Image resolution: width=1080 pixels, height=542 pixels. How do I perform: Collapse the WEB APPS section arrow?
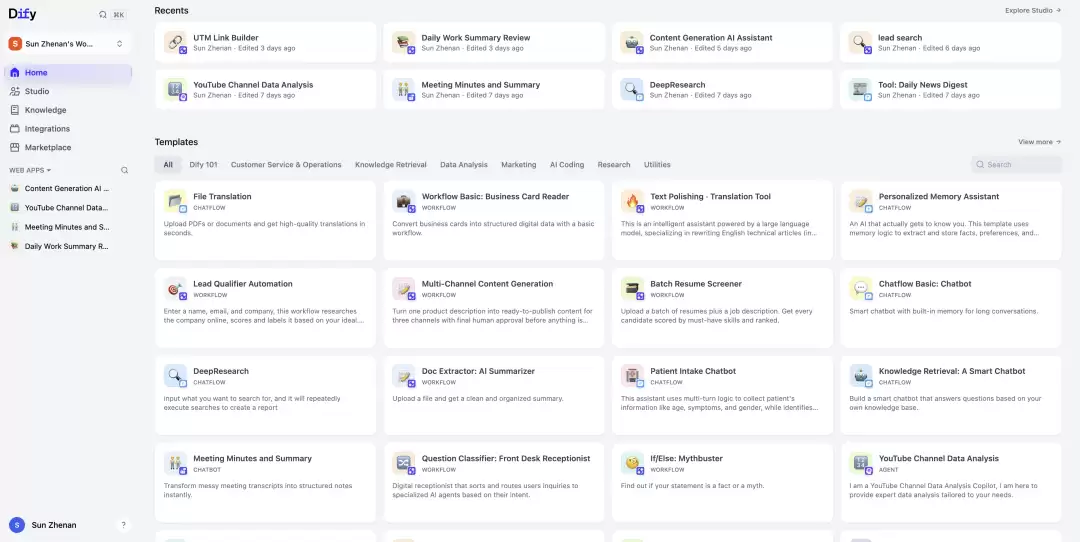[49, 170]
